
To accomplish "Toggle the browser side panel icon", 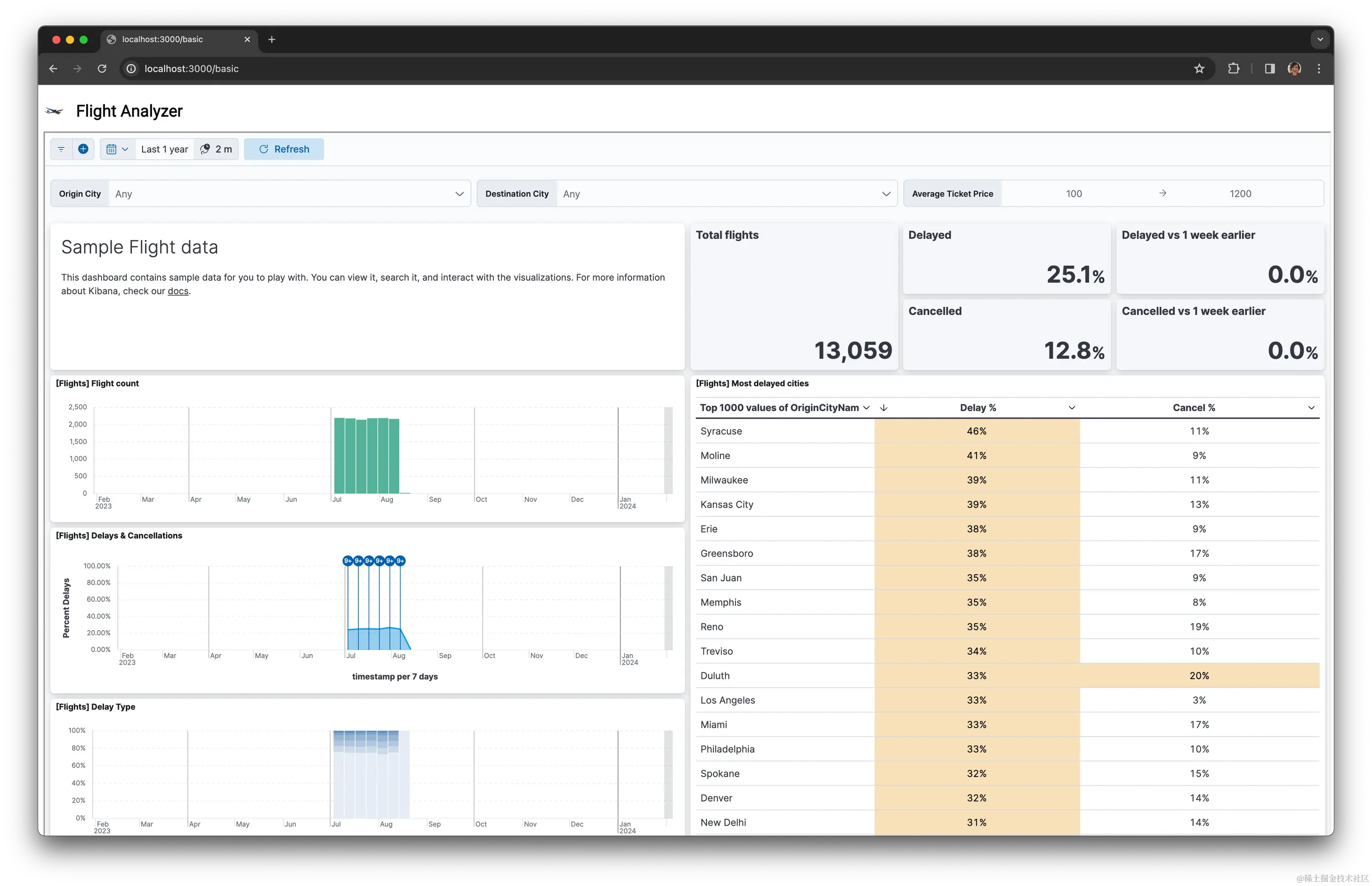I will pos(1269,69).
